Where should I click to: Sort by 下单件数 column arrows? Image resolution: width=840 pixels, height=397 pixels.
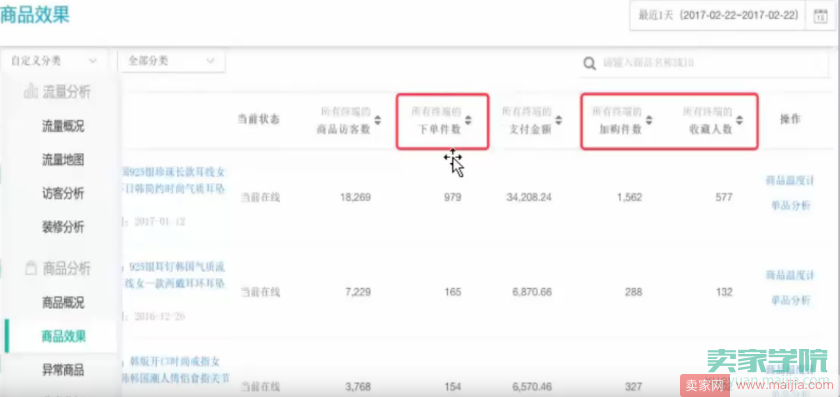(468, 120)
